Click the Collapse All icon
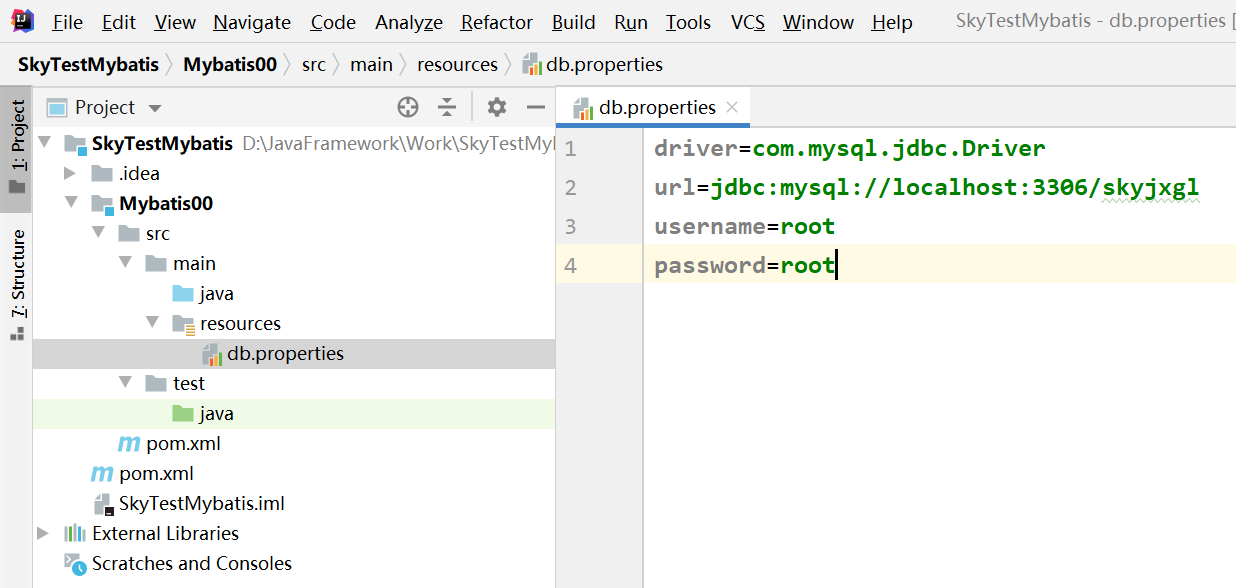 447,107
